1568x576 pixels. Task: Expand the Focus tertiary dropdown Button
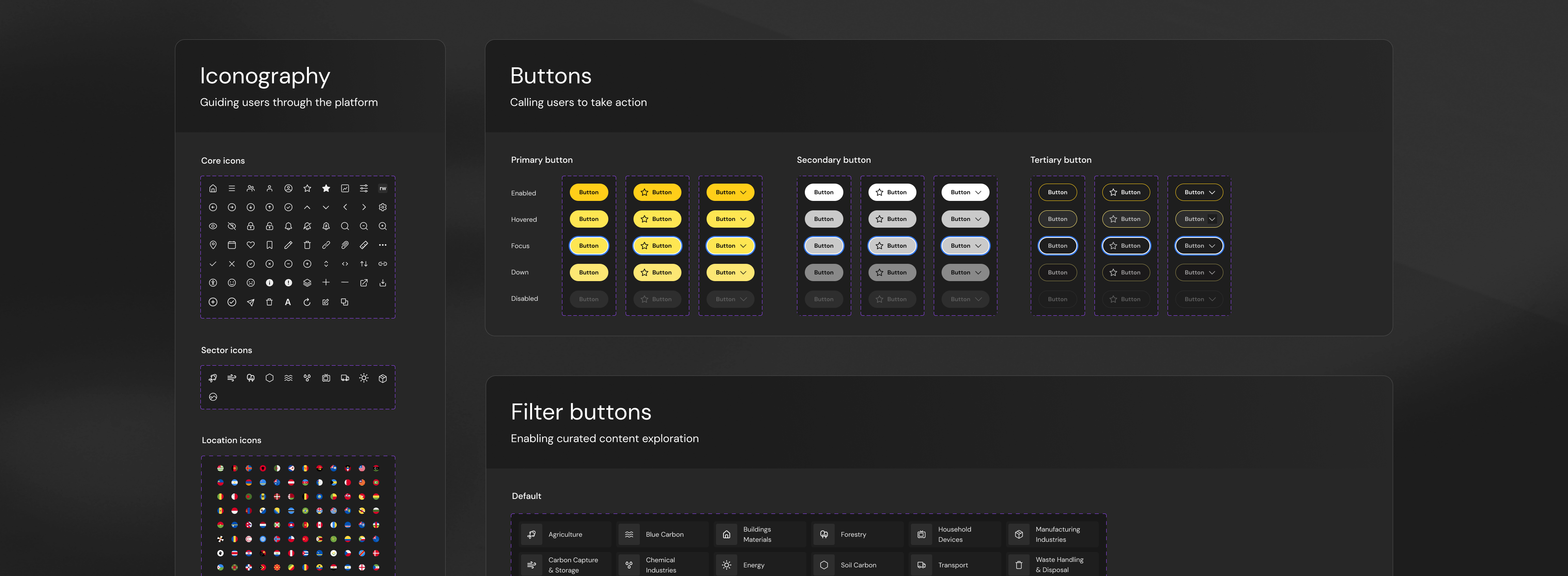pyautogui.click(x=1199, y=246)
